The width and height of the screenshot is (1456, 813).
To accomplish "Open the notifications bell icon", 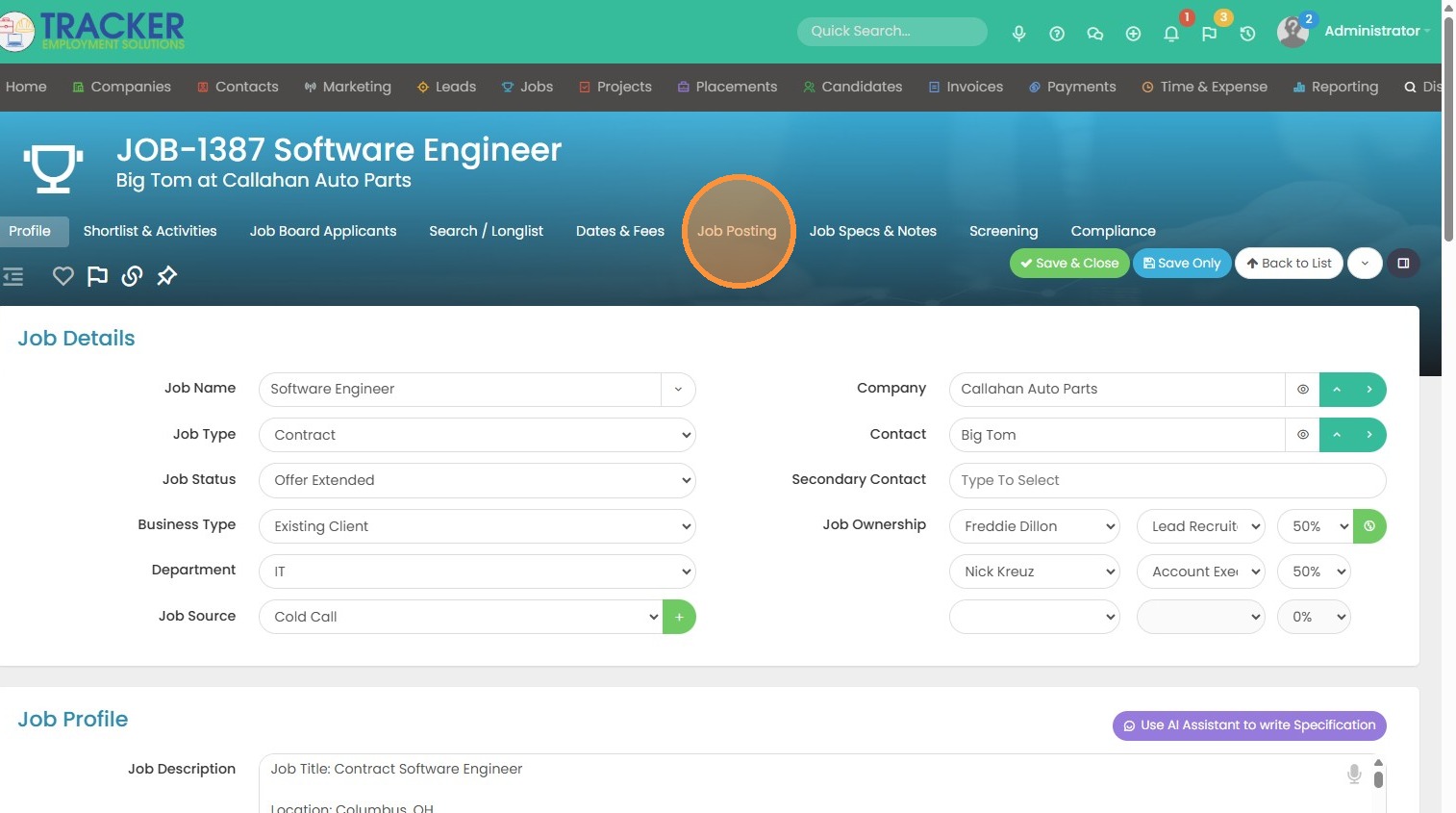I will [x=1170, y=34].
